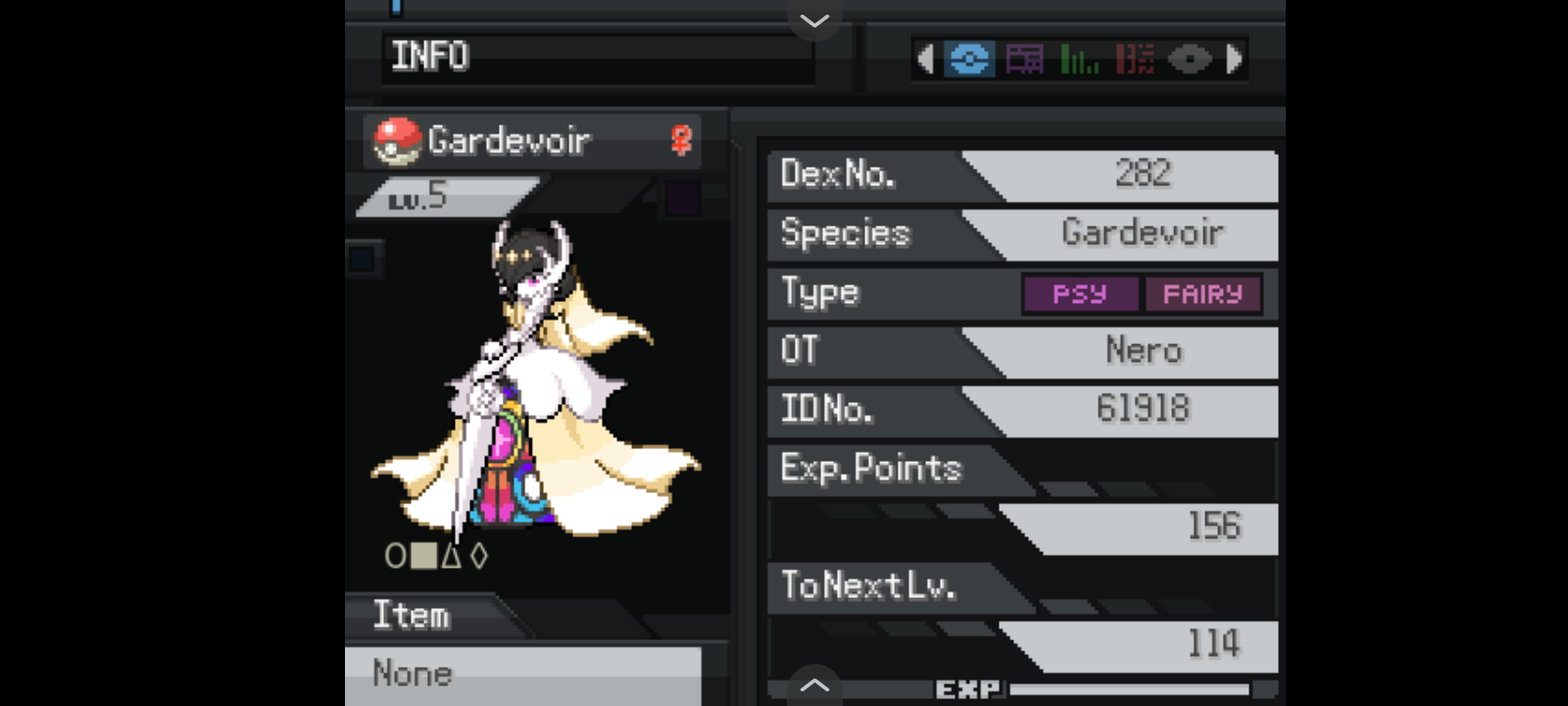
Task: Click the INFO page header tab
Action: click(598, 57)
